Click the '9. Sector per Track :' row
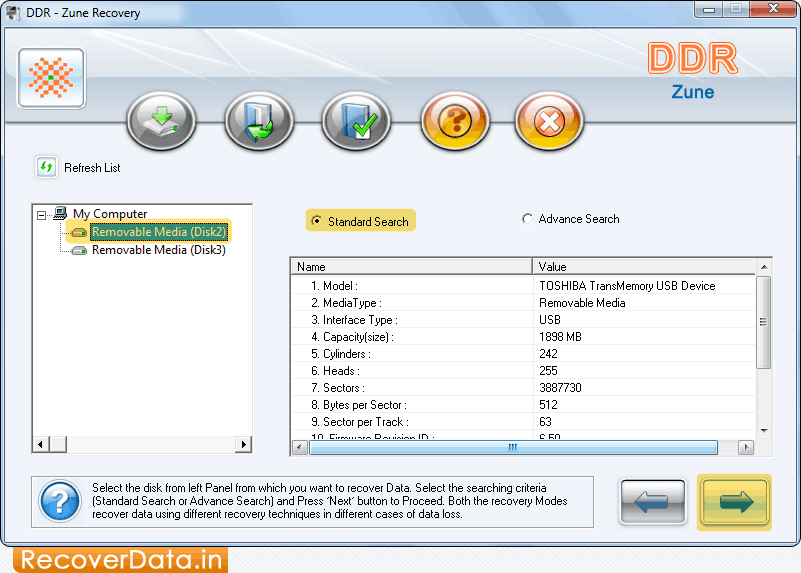 (x=523, y=422)
